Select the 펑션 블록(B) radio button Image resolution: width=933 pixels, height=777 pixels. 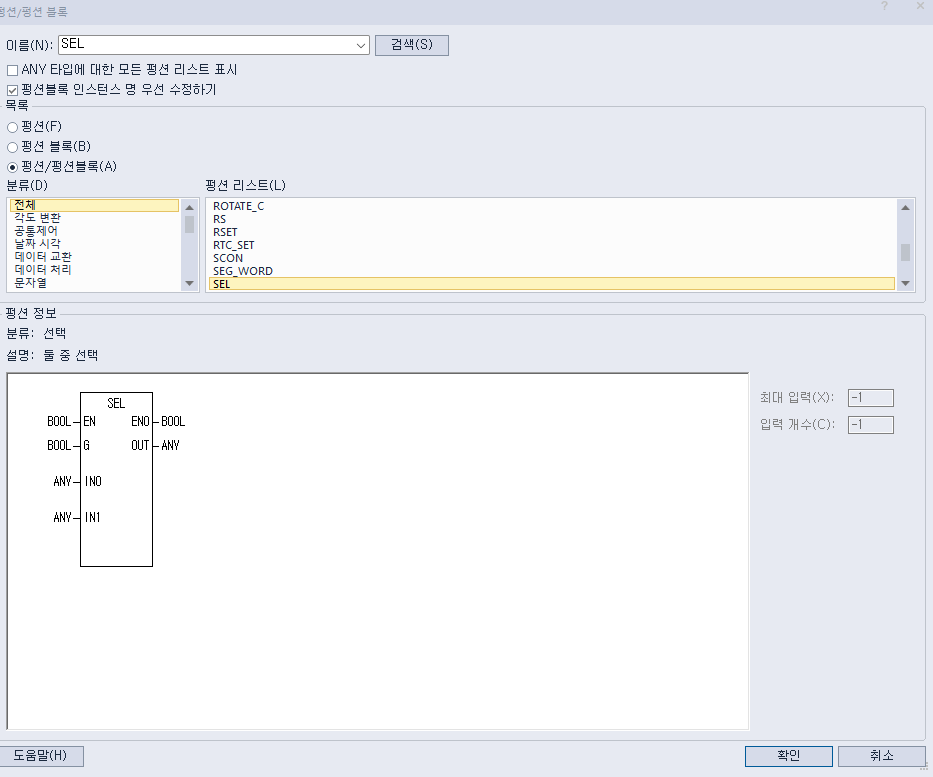13,145
